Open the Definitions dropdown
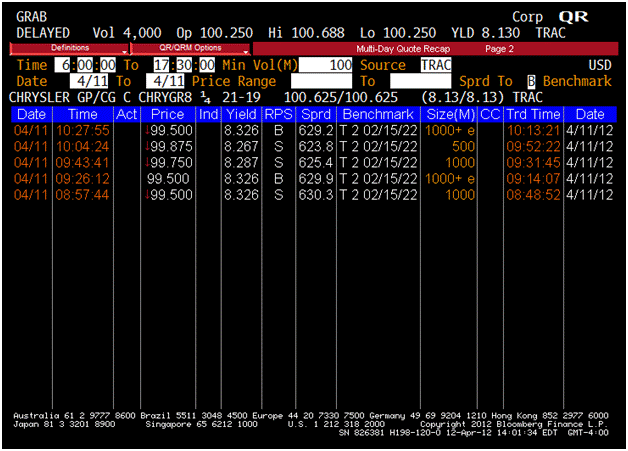The image size is (628, 451). tap(69, 48)
